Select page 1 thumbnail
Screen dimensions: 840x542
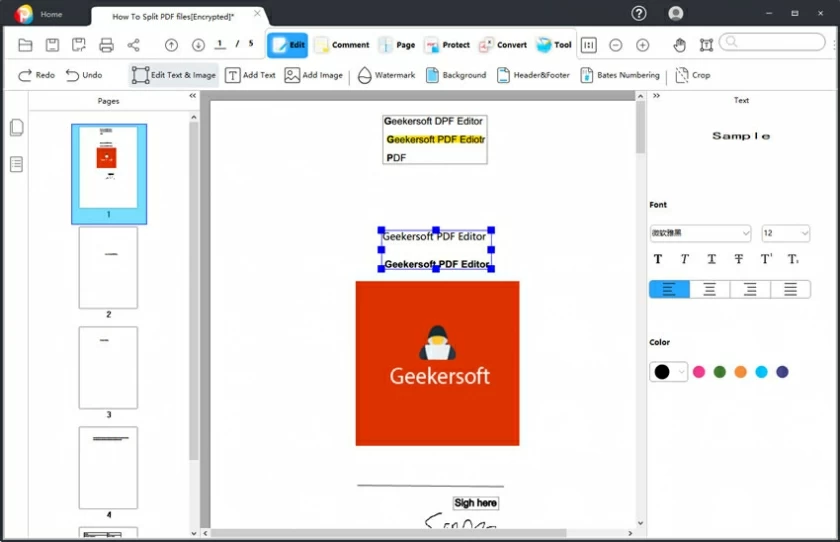109,174
